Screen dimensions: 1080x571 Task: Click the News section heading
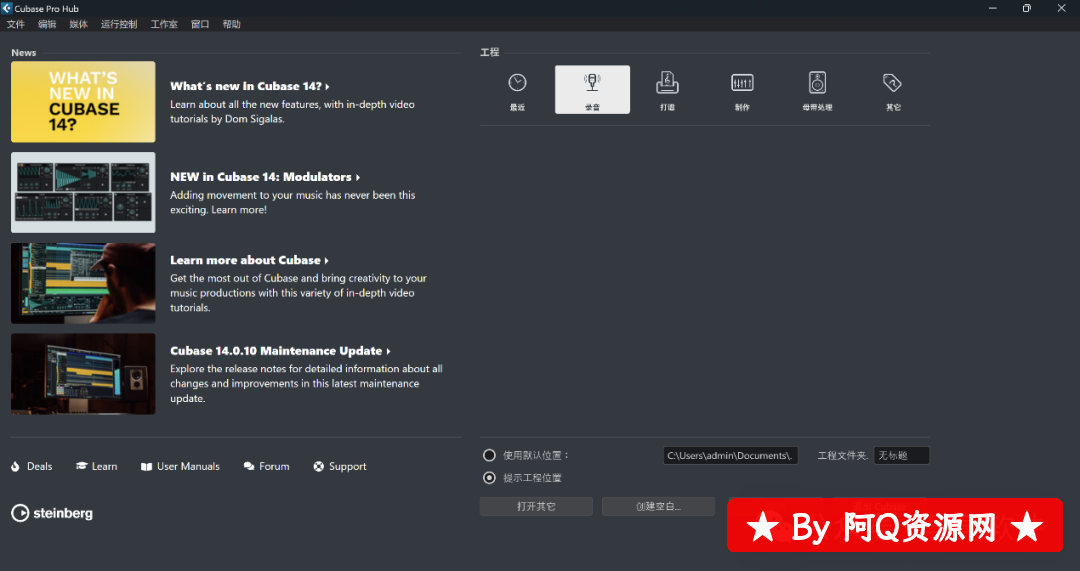pos(23,52)
